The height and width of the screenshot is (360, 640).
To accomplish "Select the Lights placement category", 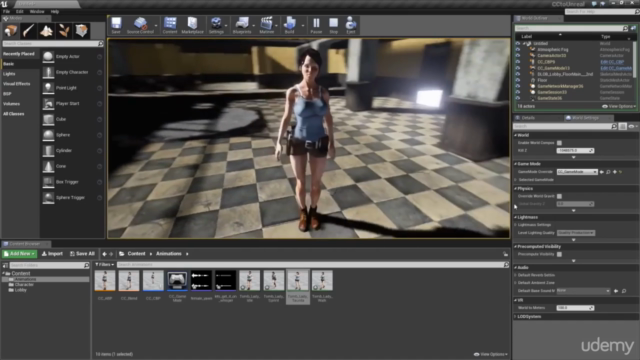I will [x=9, y=74].
